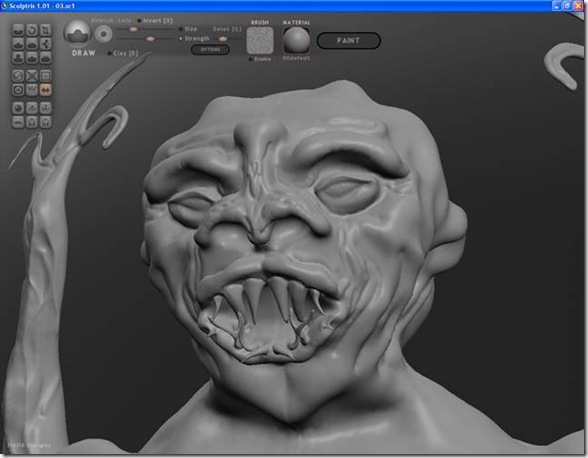Click the Strength slider handle
Screen dimensions: 588x458
point(150,39)
